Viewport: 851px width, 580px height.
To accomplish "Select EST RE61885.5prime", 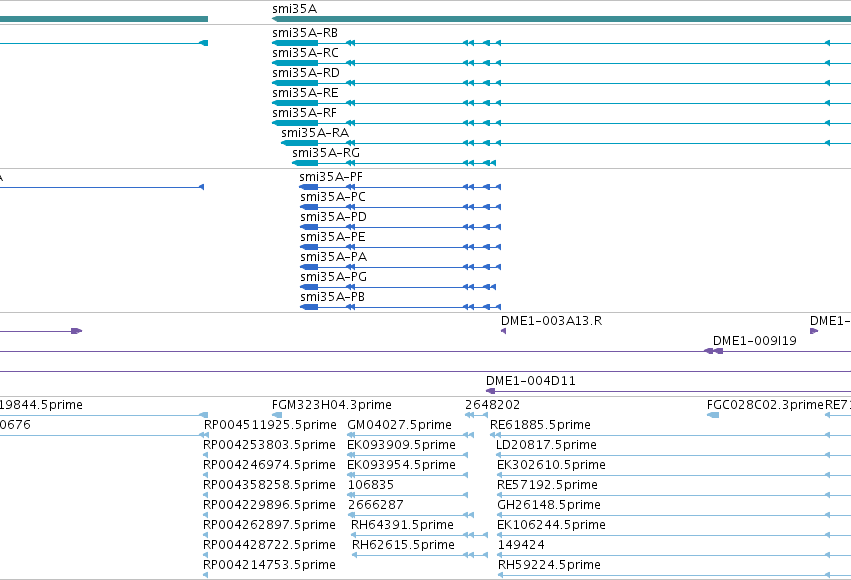I will point(541,425).
